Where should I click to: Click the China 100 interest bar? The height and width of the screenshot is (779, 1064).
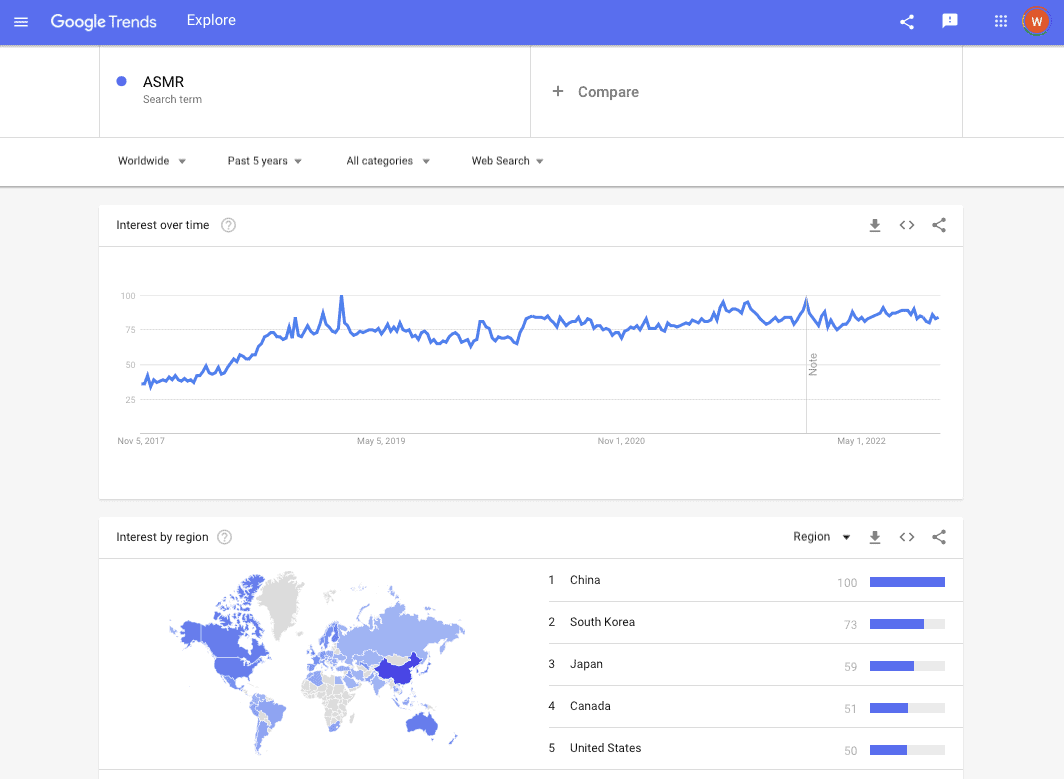907,582
